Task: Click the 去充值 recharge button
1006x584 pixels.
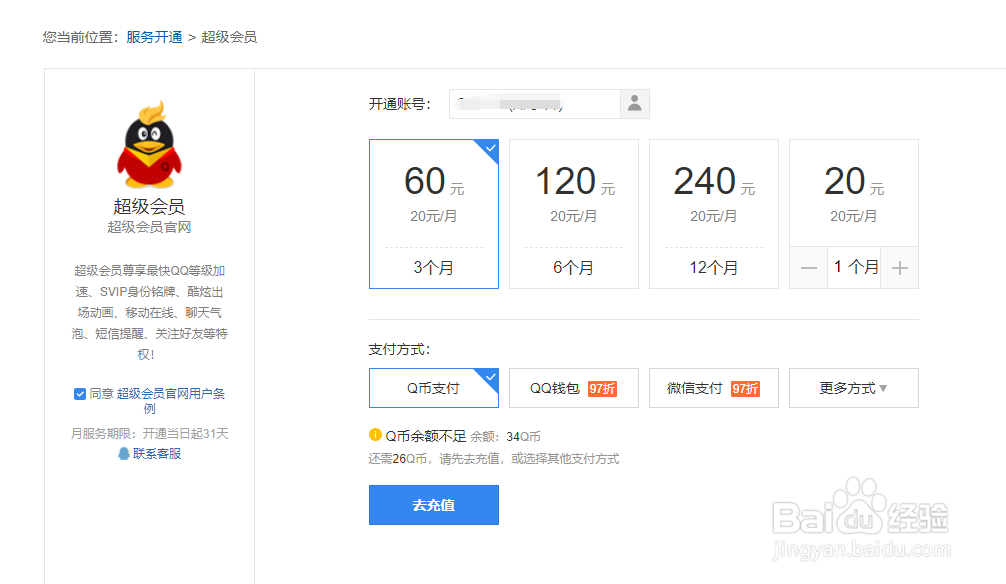Action: click(433, 505)
